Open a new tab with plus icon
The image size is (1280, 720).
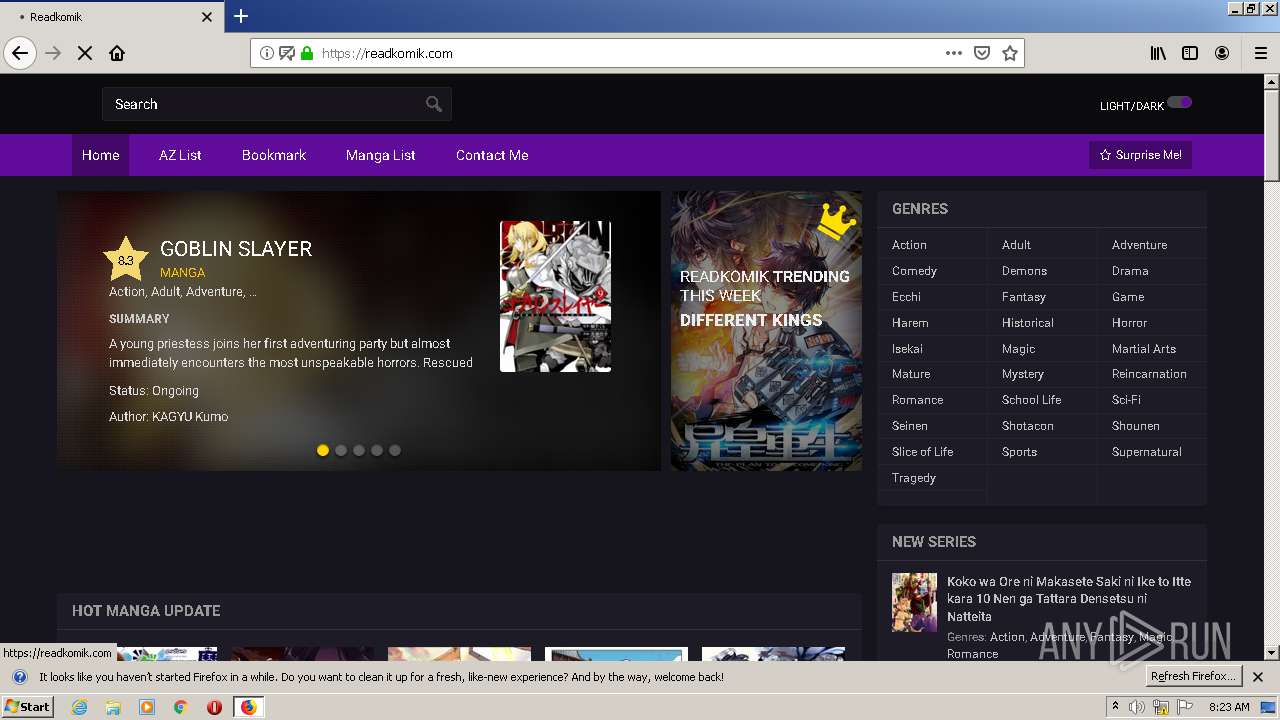[241, 16]
